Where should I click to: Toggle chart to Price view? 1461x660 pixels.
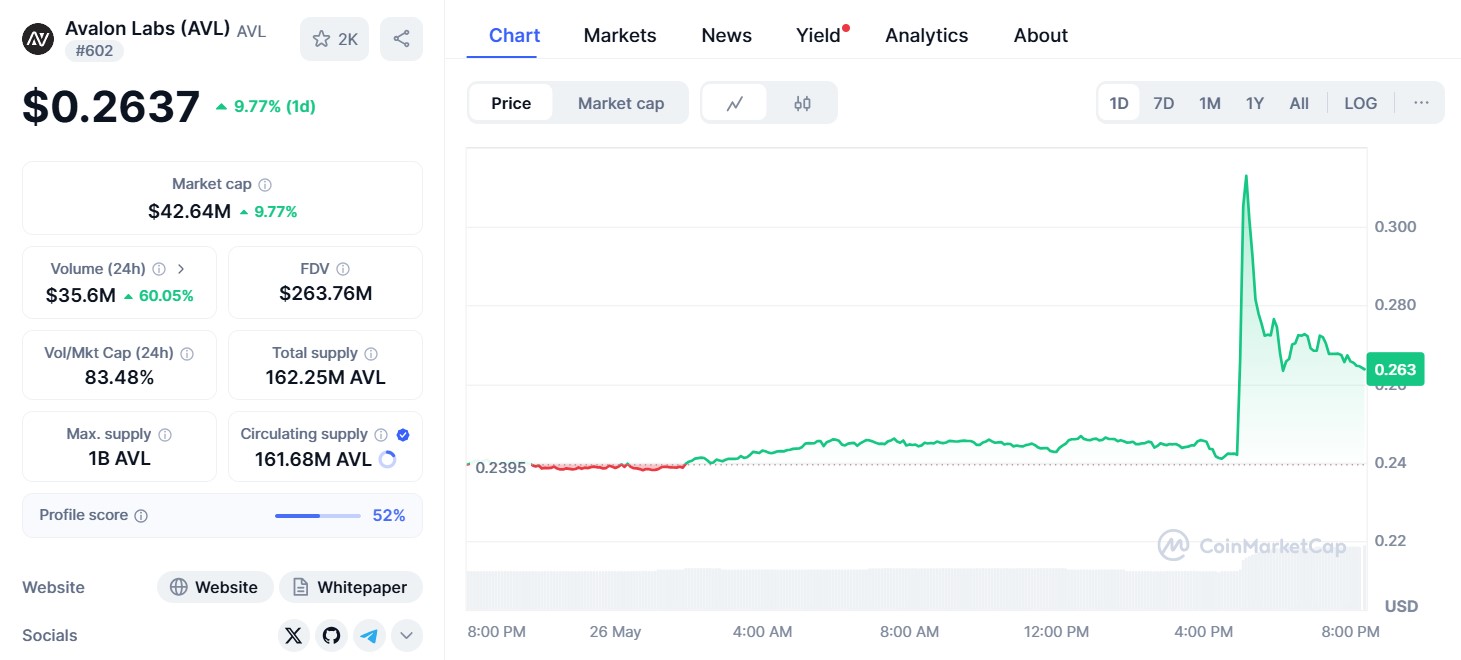511,103
